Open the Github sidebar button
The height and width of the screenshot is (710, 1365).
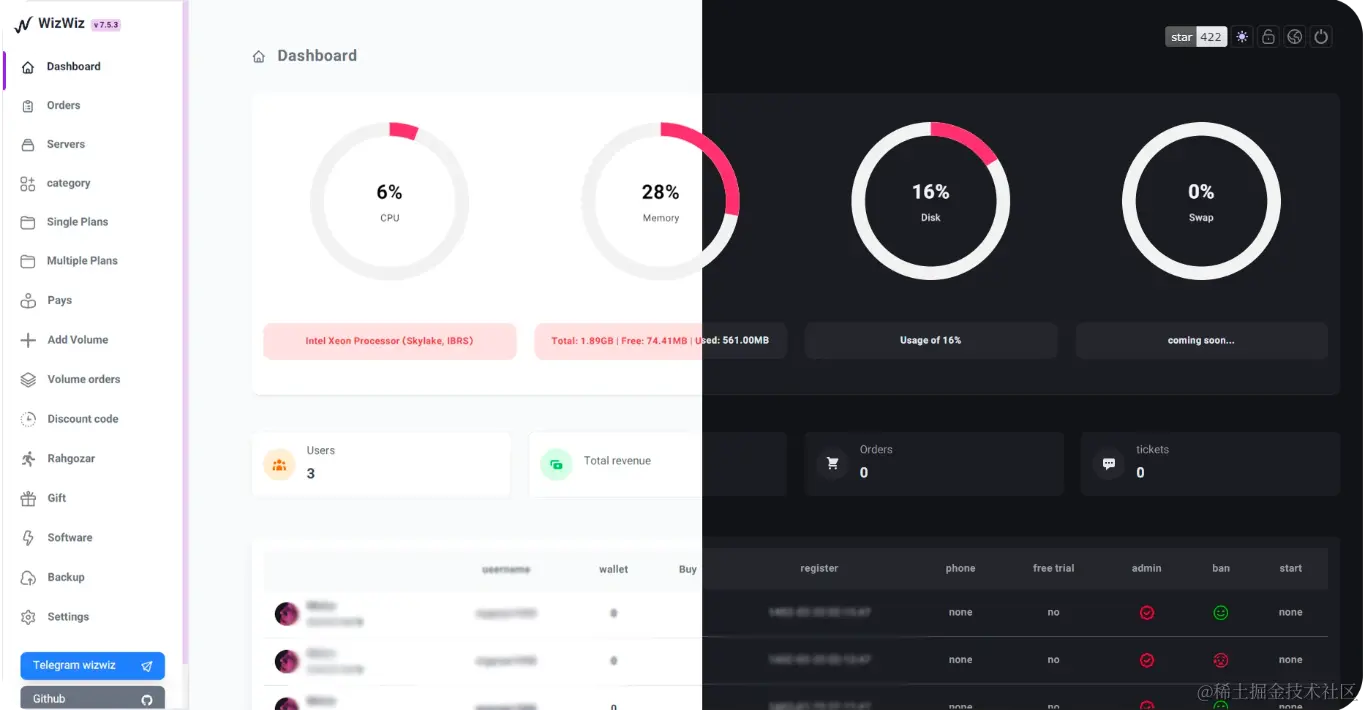pyautogui.click(x=92, y=698)
